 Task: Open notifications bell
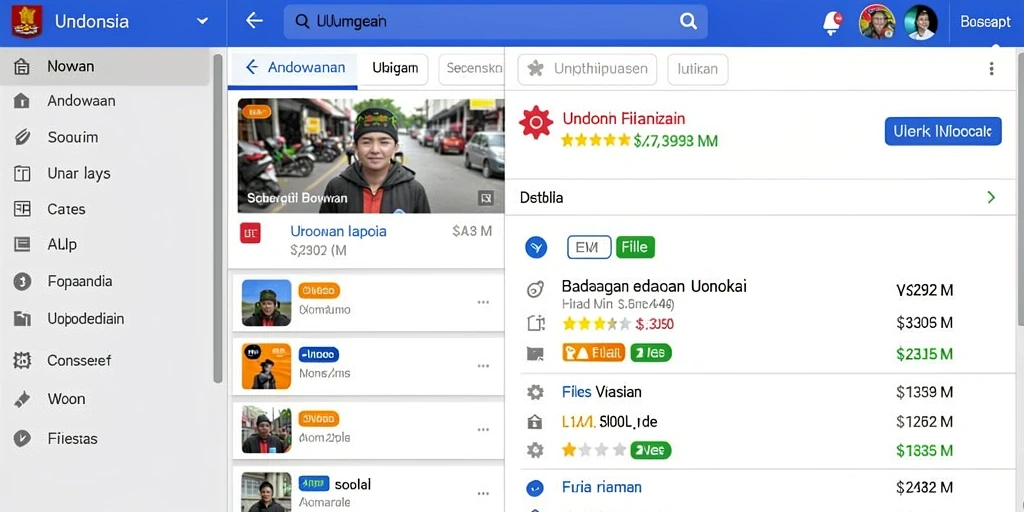click(832, 23)
